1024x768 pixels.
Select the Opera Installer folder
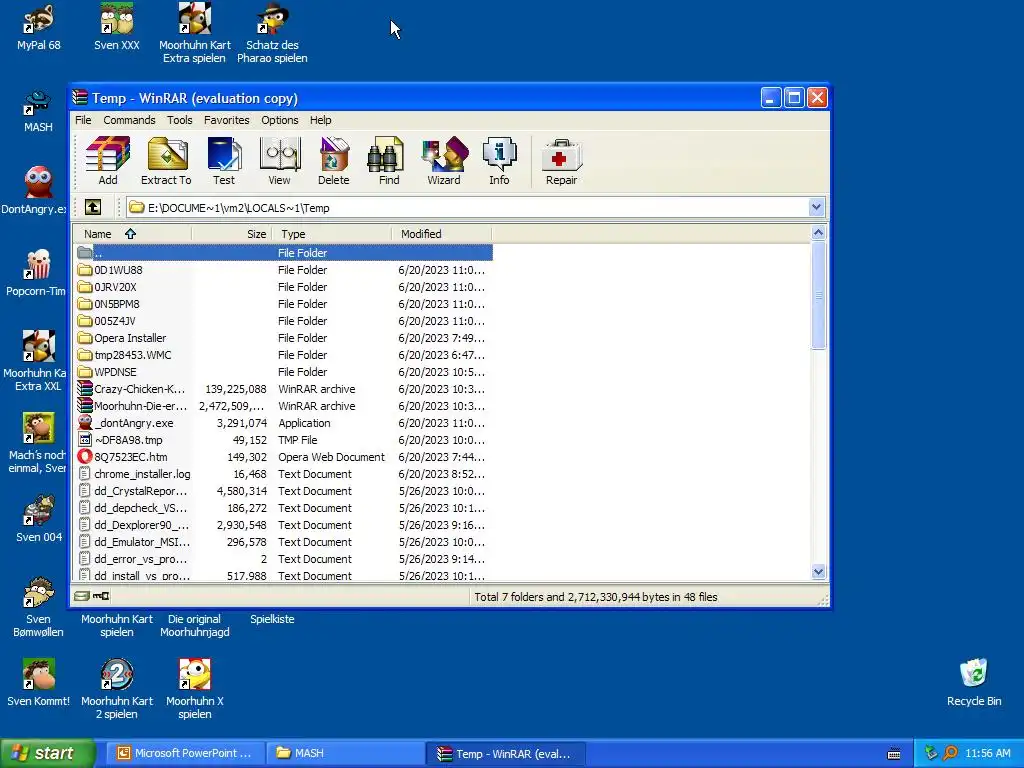click(283, 338)
